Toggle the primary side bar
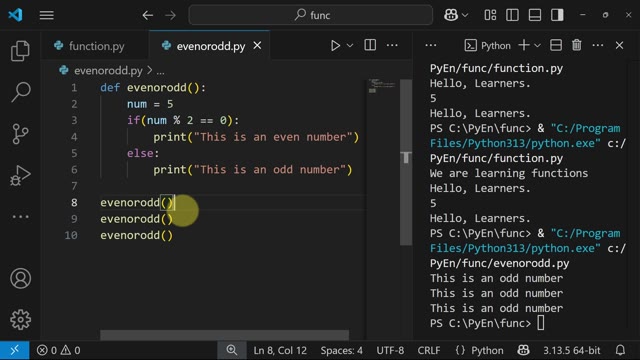640x360 pixels. pyautogui.click(x=512, y=15)
